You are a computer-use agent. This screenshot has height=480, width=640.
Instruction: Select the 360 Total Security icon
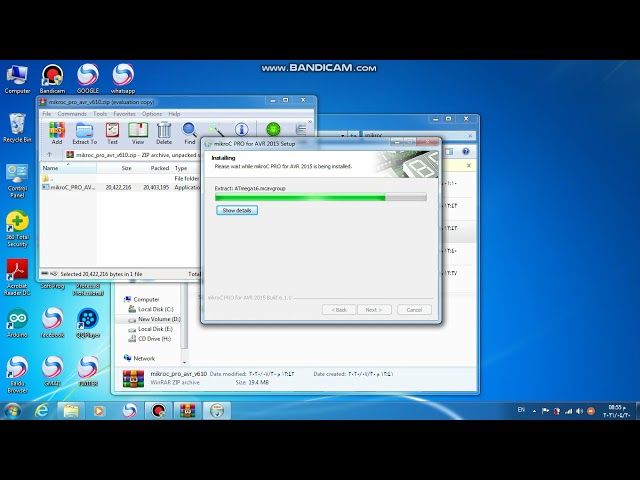coord(17,229)
